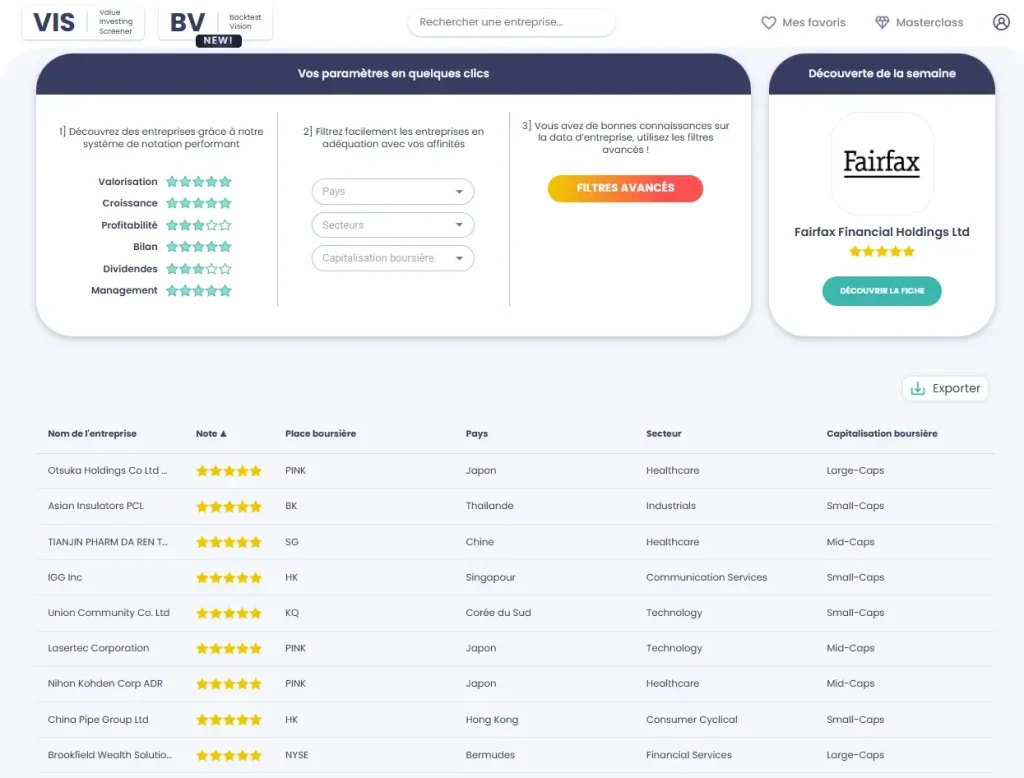
Task: Click the Exporter download icon
Action: [918, 388]
